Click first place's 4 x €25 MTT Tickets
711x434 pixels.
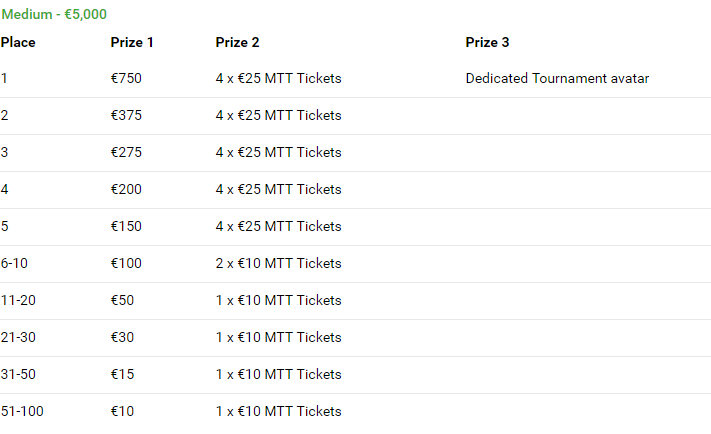coord(278,78)
